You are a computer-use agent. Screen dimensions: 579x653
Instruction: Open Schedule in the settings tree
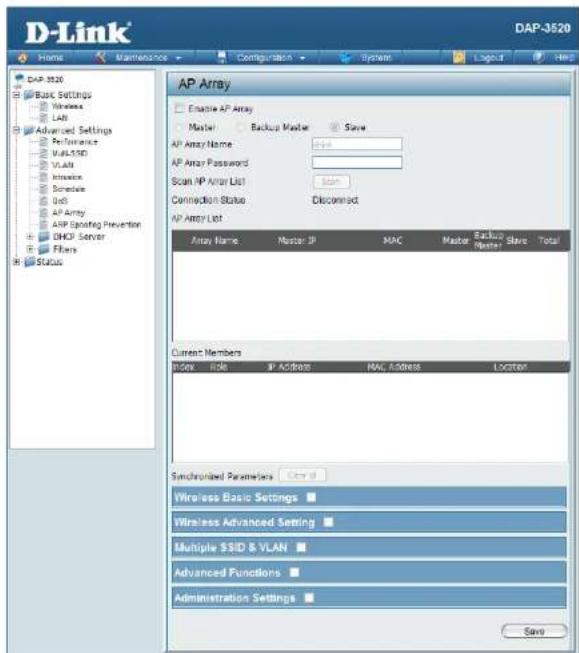pyautogui.click(x=69, y=189)
